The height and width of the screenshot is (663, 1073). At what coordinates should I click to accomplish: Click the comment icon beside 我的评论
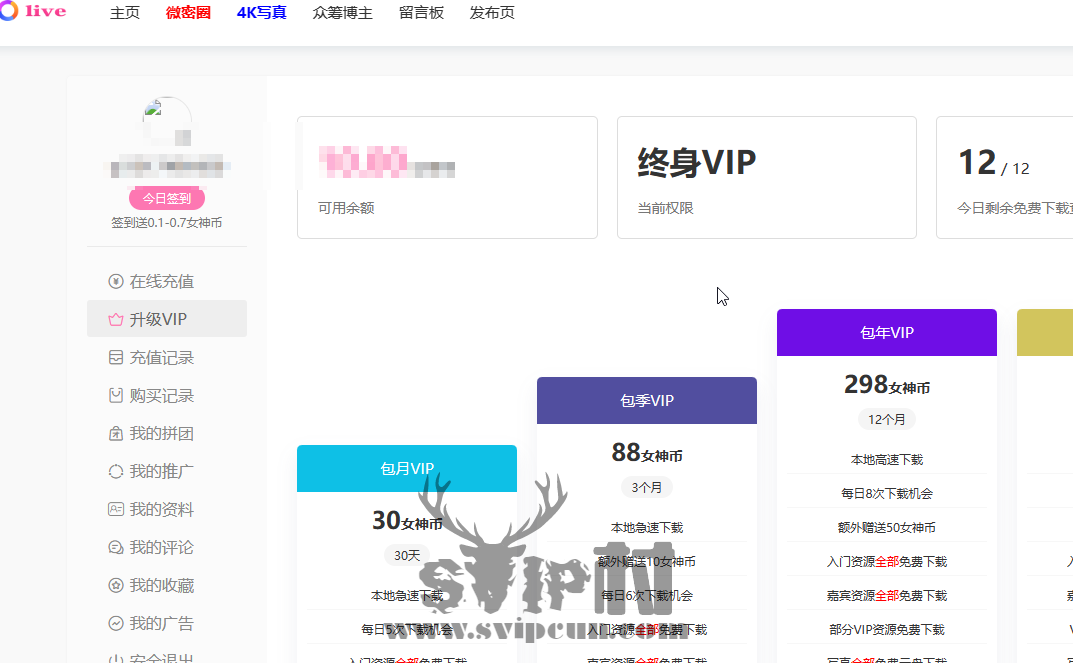coord(116,547)
